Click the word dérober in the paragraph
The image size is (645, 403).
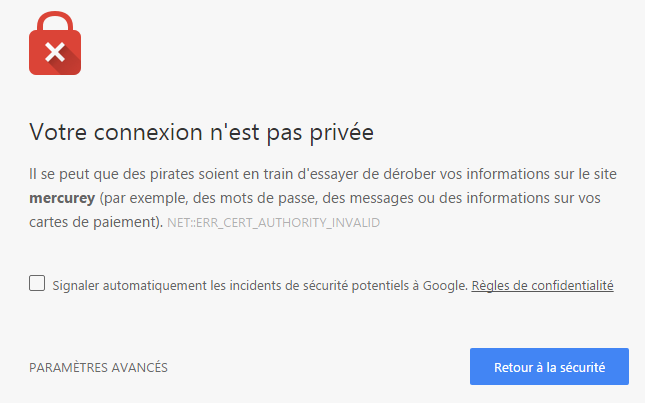(x=409, y=174)
